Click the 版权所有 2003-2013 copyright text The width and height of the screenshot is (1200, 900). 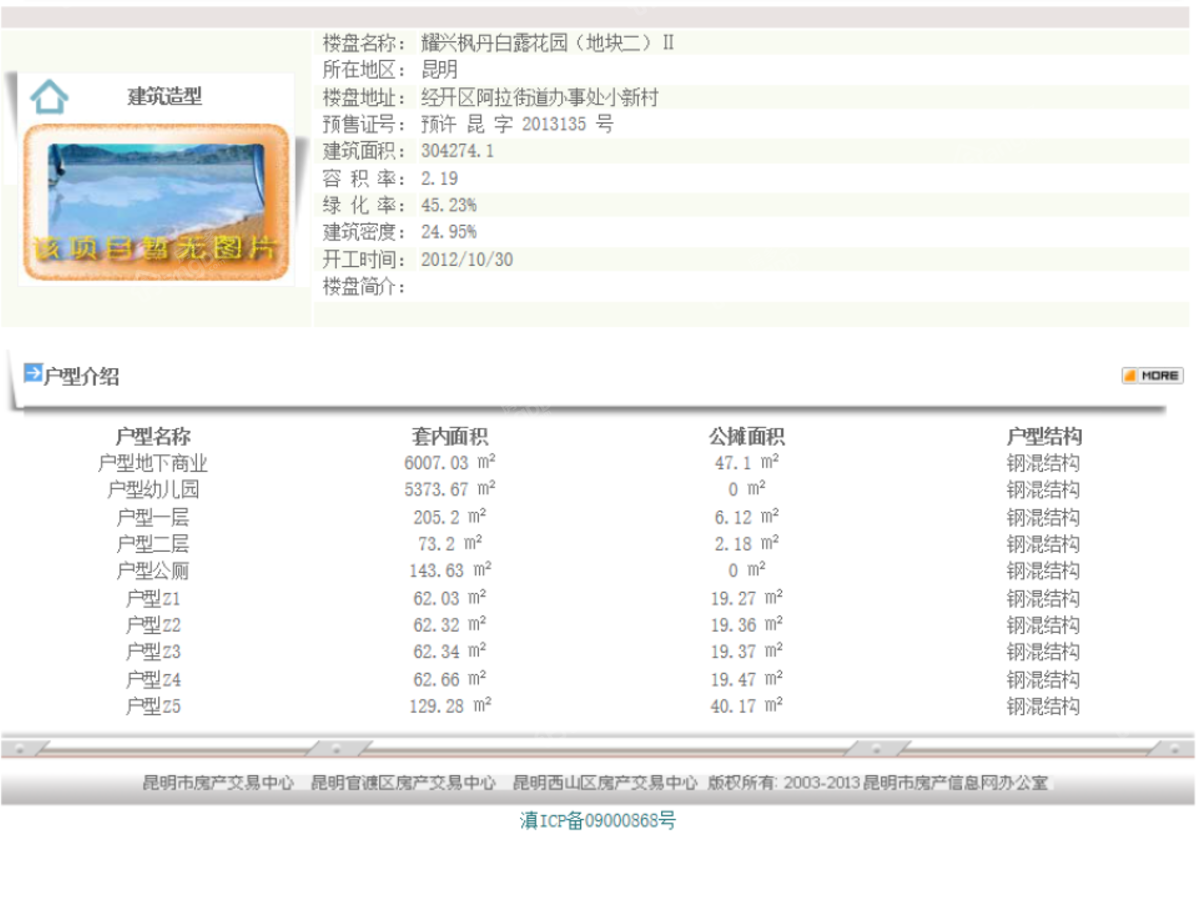[878, 783]
